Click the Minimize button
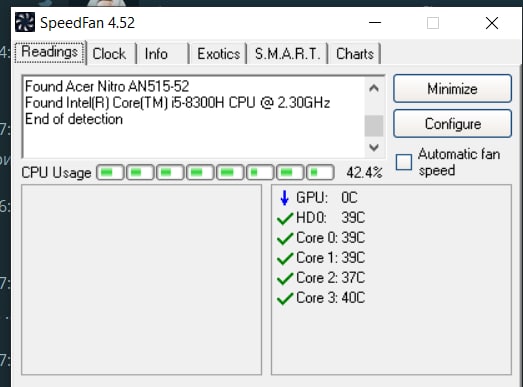 [x=452, y=89]
